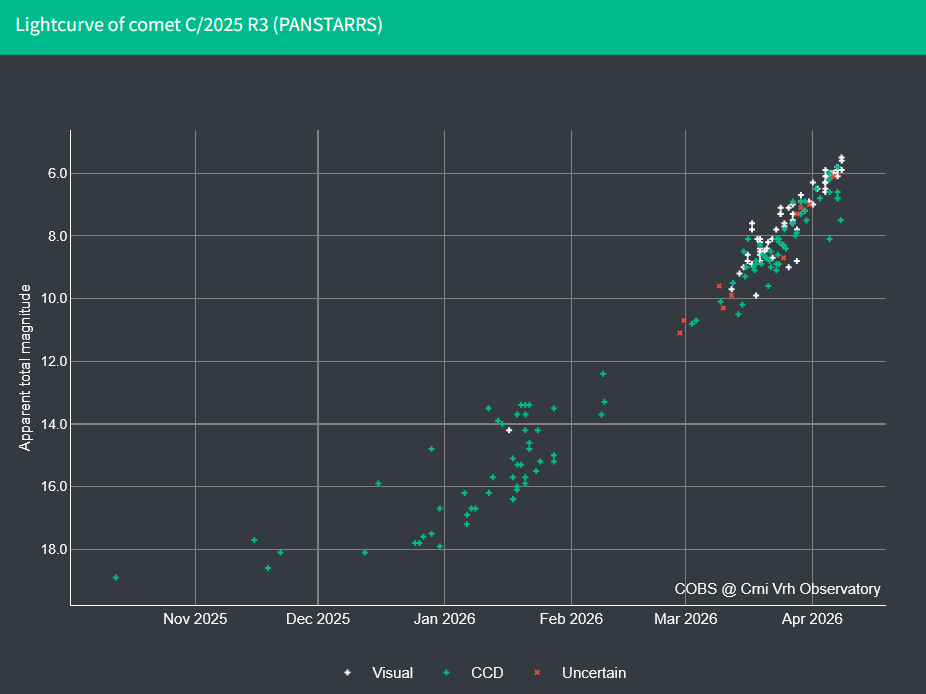Click the Nov 2025 x-axis label
This screenshot has height=694, width=926.
(x=194, y=620)
